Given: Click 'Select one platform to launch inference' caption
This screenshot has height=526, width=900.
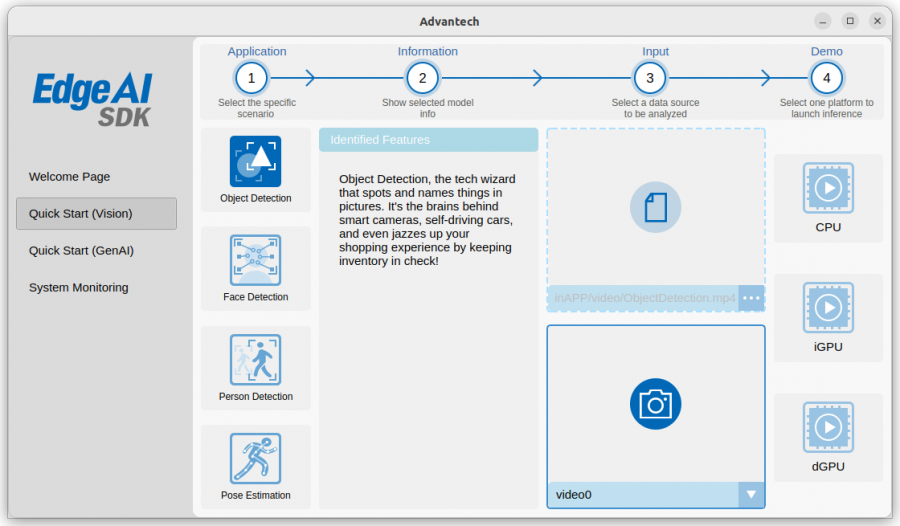Looking at the screenshot, I should [827, 108].
